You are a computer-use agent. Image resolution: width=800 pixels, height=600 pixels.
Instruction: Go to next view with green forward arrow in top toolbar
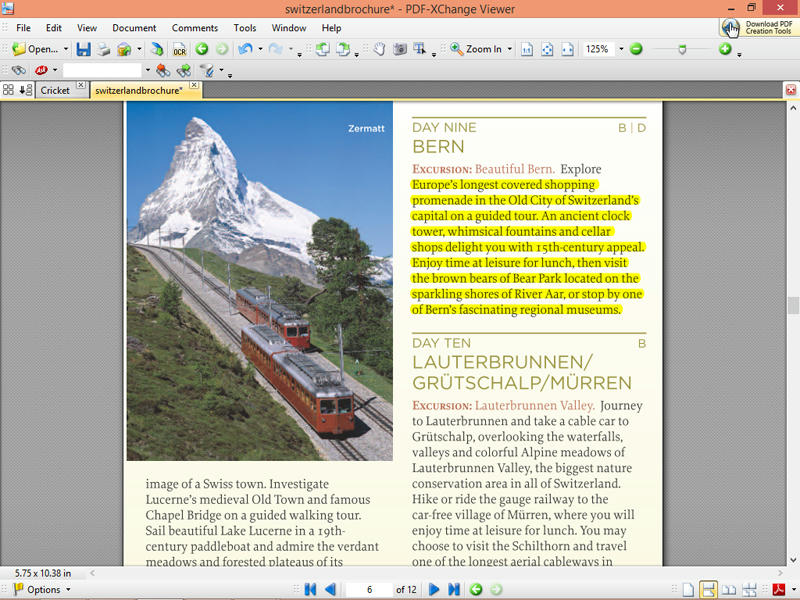click(221, 49)
